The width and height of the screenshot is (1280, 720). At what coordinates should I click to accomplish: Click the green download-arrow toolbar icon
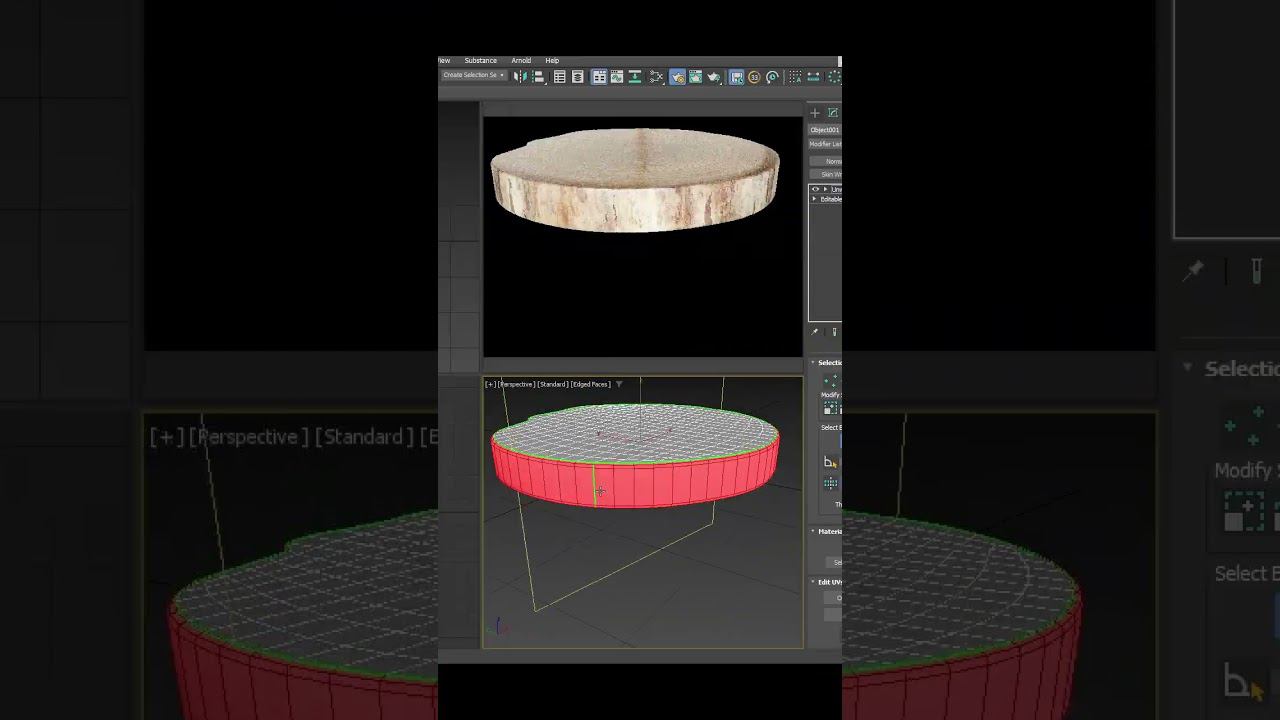635,77
